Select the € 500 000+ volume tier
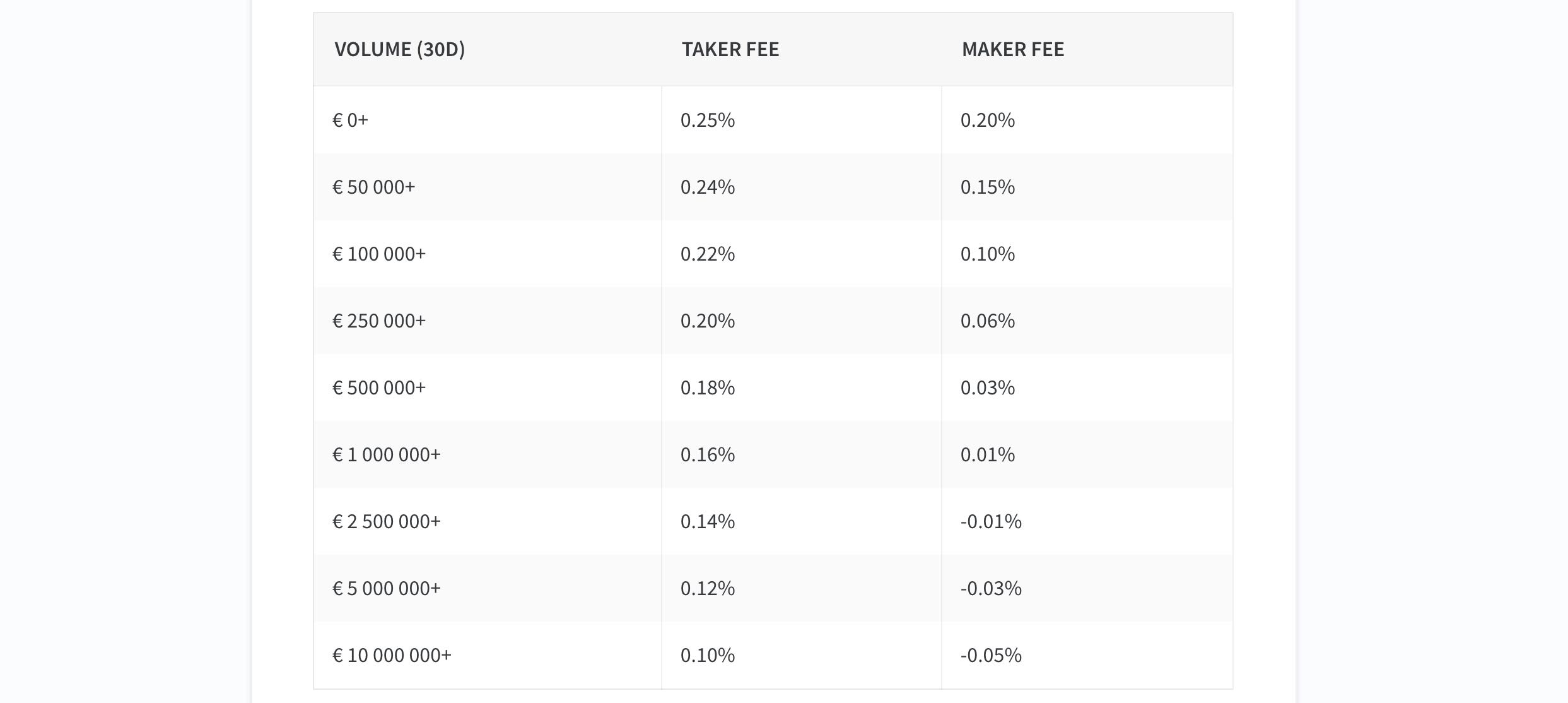Image resolution: width=1568 pixels, height=703 pixels. click(379, 387)
